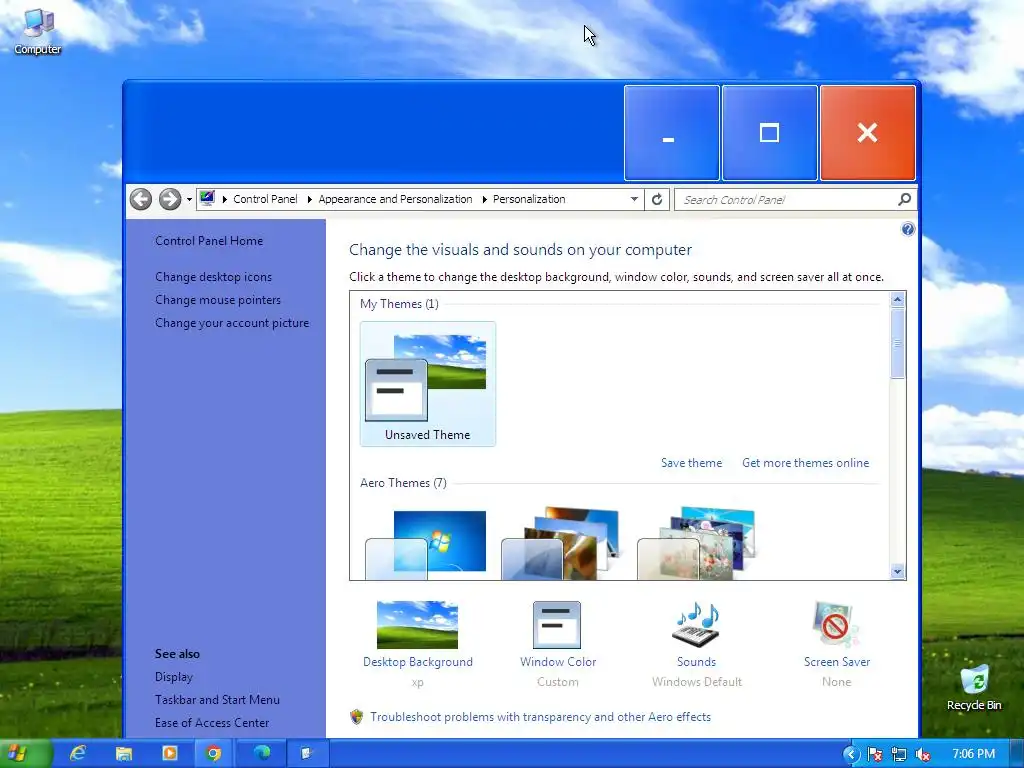Open Action Center flag tray icon
The image size is (1024, 768).
(x=875, y=754)
